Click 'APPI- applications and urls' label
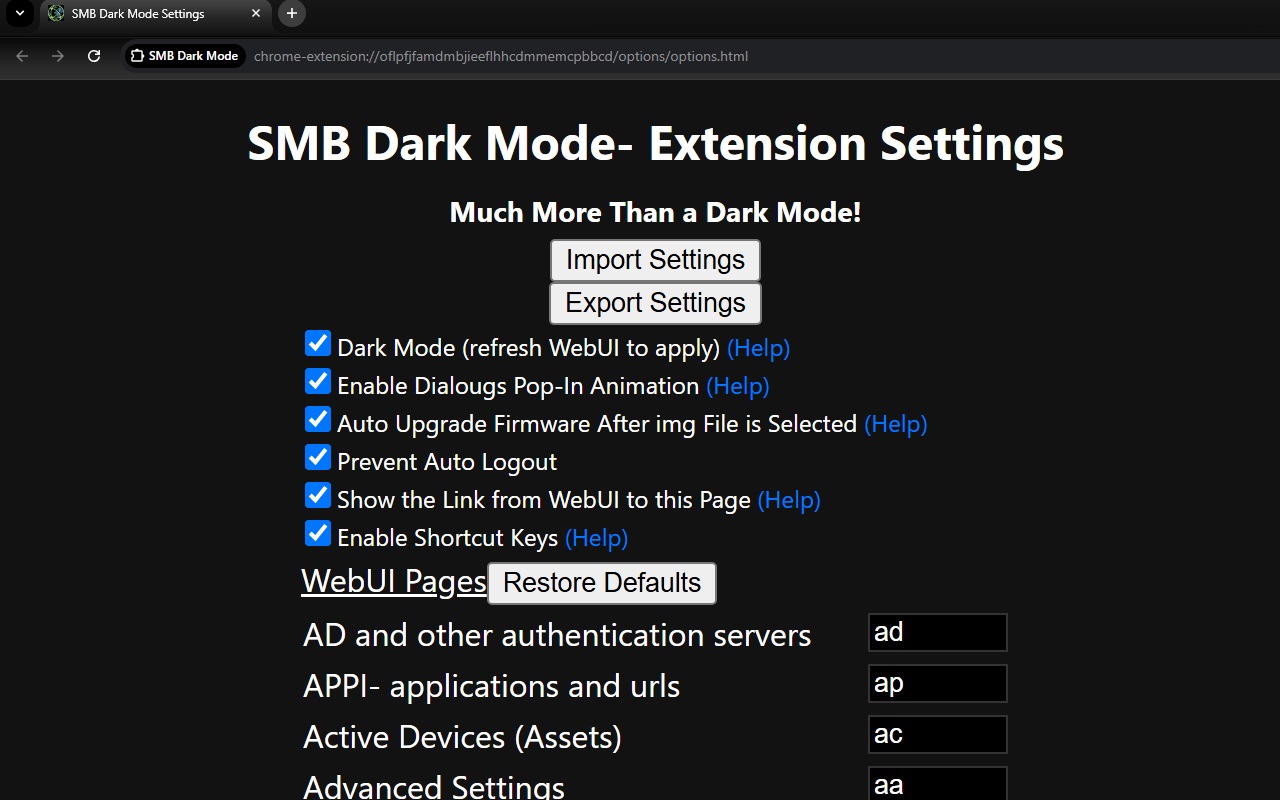The image size is (1280, 800). [x=491, y=687]
